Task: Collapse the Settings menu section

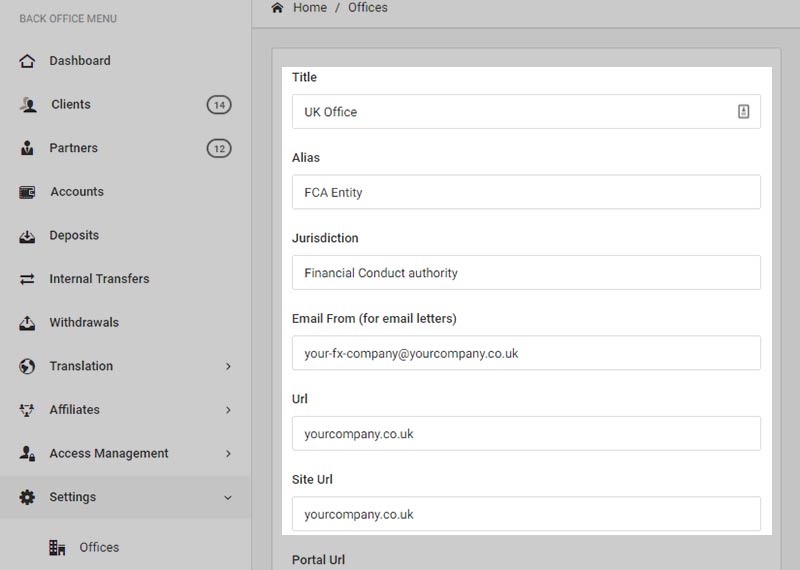Action: 228,497
